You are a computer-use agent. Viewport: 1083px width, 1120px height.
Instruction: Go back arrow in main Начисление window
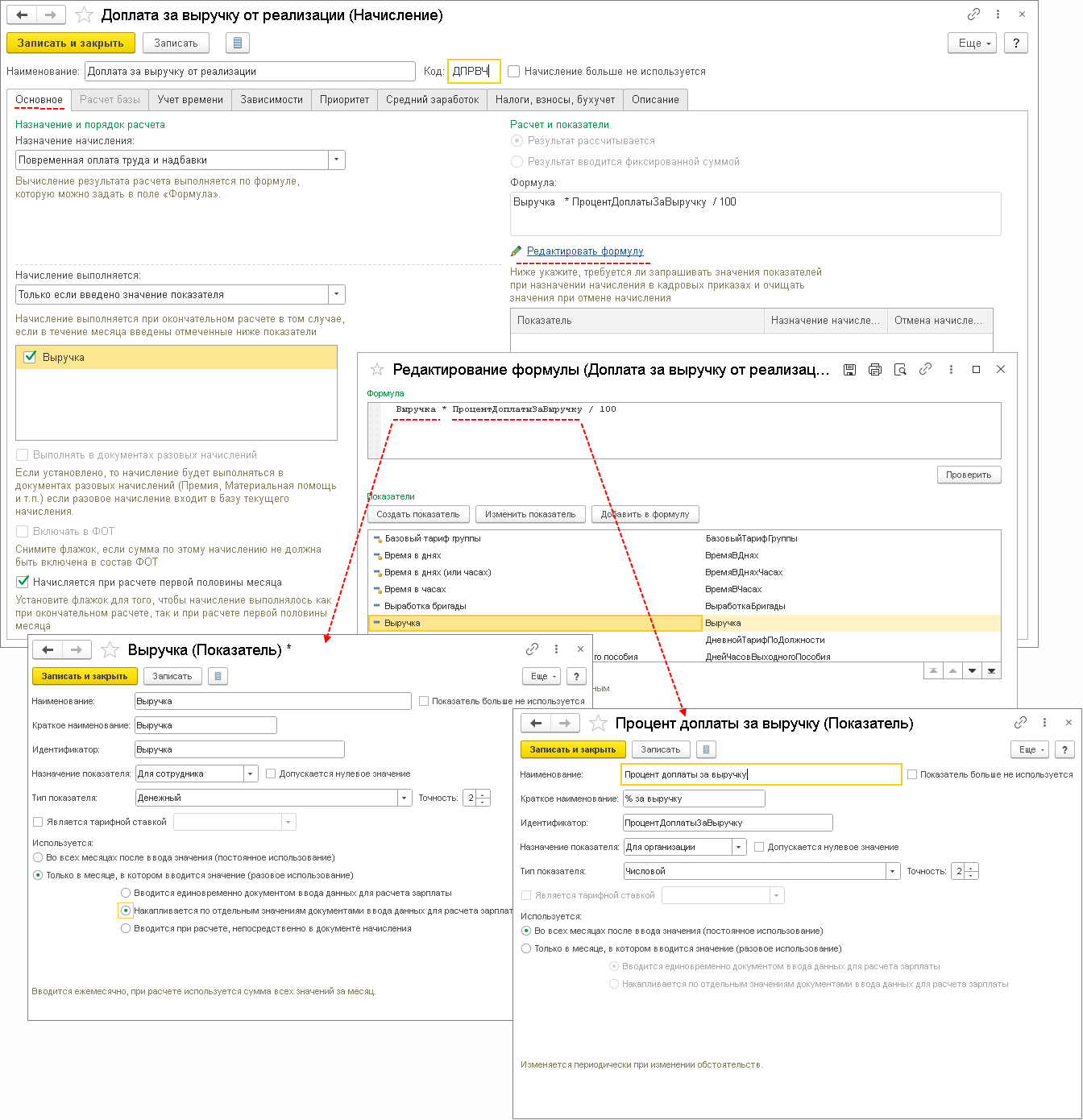22,15
